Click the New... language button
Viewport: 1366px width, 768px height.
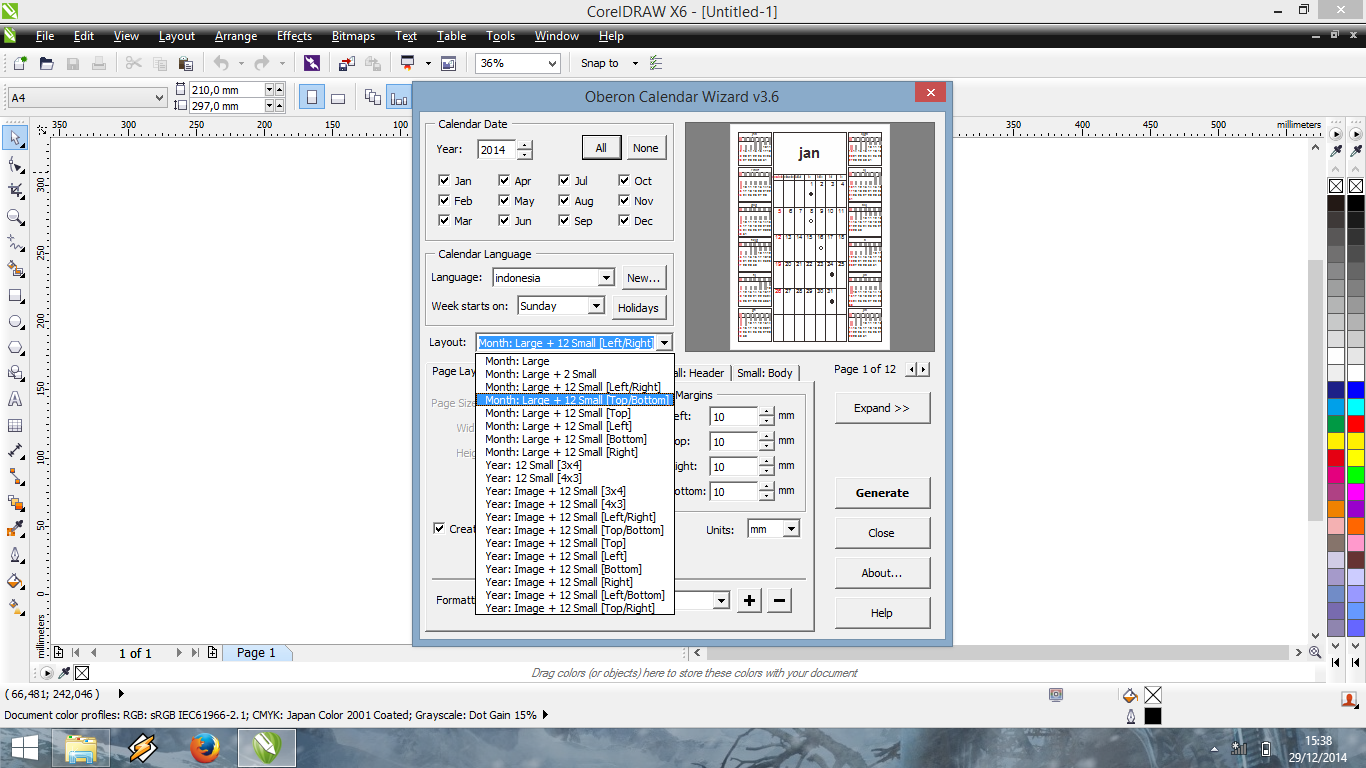tap(643, 278)
